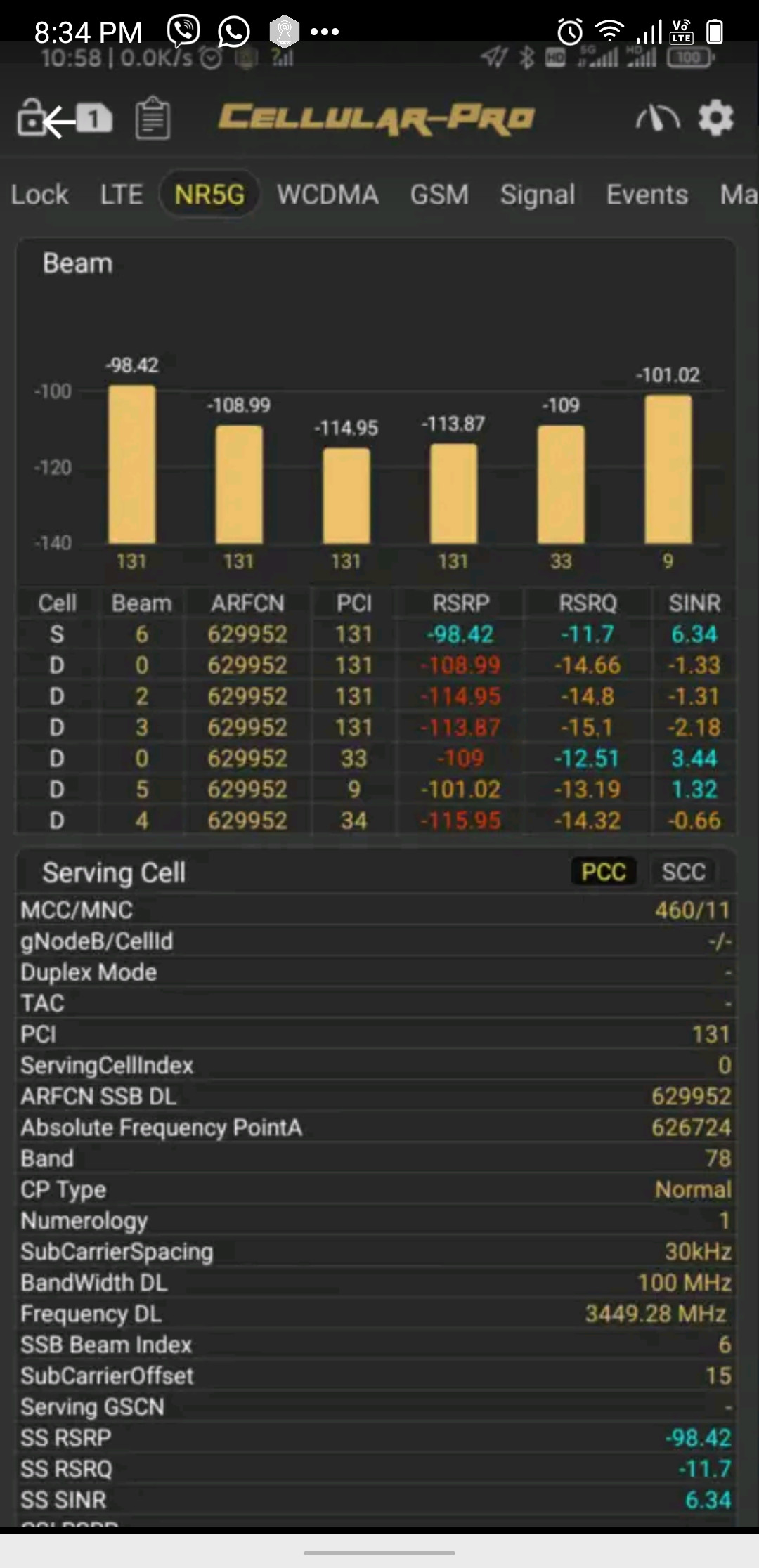Tap Absolute Frequency PointA value 626724
Screen dimensions: 759x1568
[x=692, y=1128]
